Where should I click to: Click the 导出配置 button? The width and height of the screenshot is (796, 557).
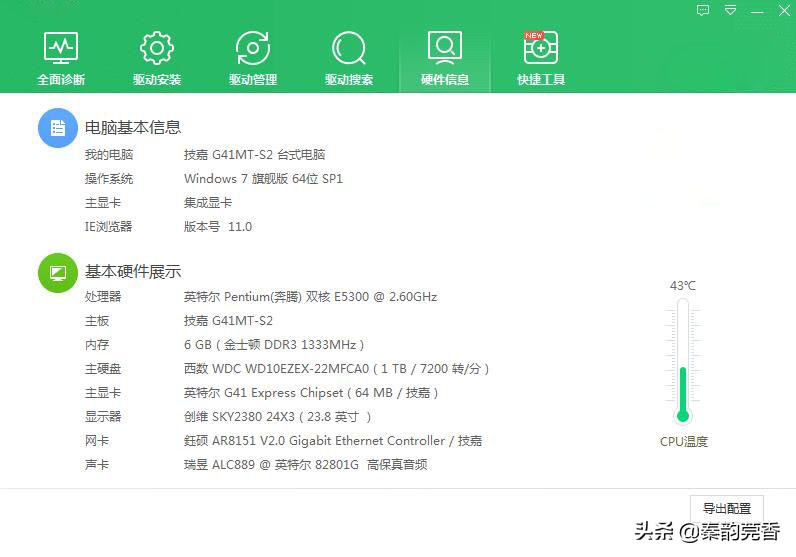pyautogui.click(x=726, y=508)
